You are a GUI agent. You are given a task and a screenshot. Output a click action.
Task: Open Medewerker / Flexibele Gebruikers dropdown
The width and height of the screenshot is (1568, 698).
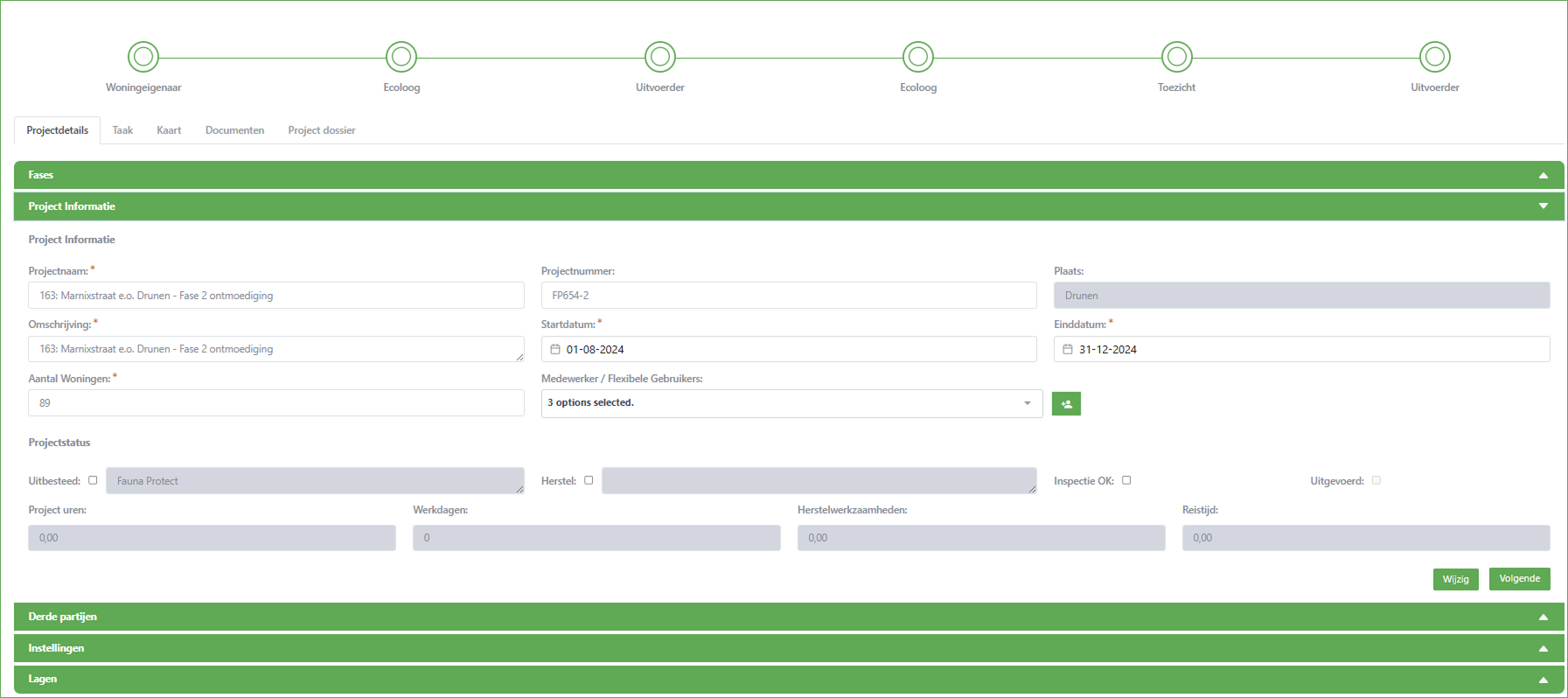[791, 403]
